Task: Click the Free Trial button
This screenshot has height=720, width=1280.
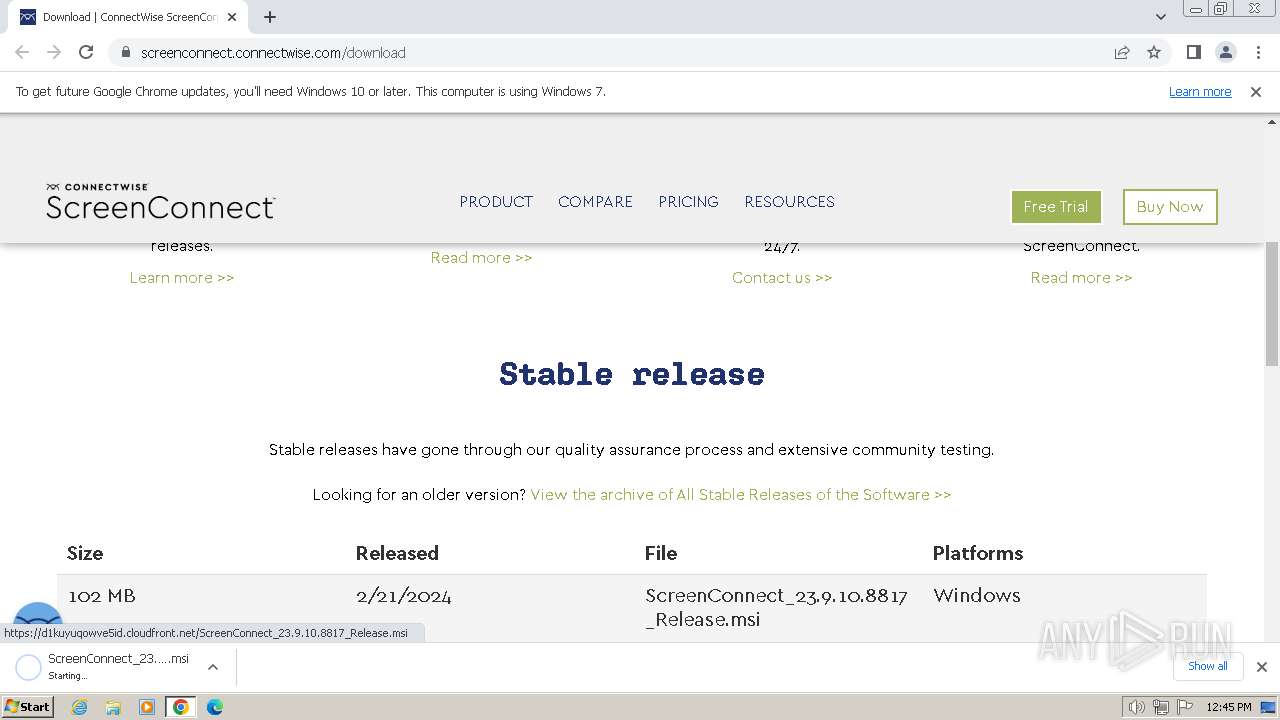Action: [x=1056, y=207]
